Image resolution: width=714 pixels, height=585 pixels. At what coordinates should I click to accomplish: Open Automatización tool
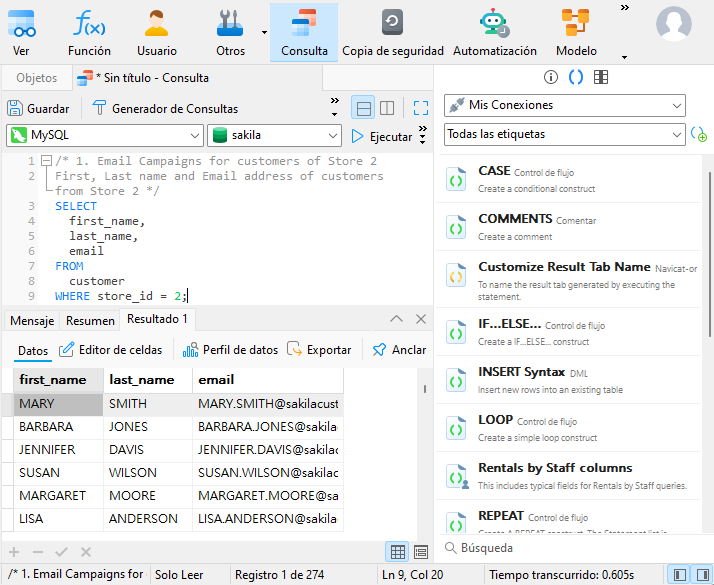click(495, 33)
